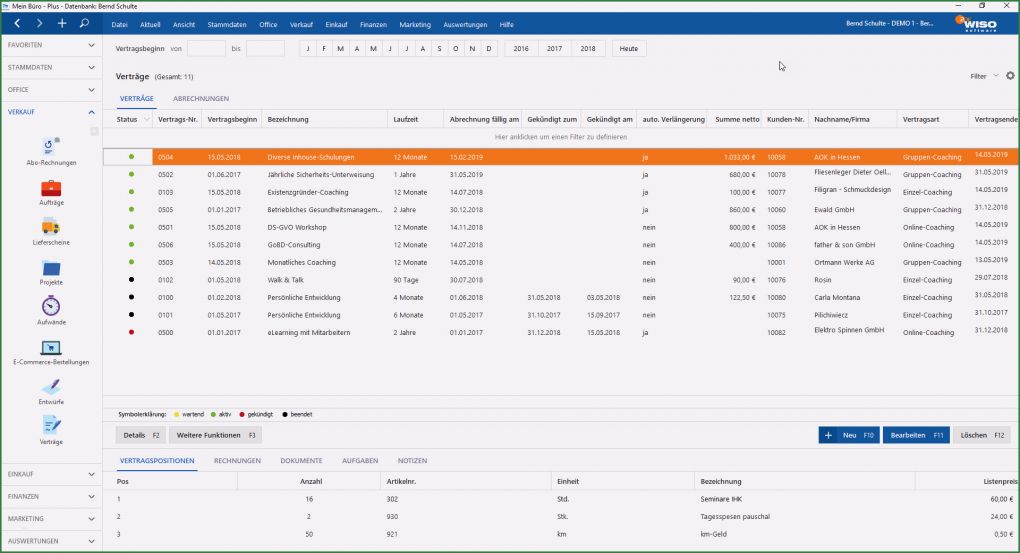Click the Bearbeiten F11 button
Screen dimensions: 1020x553
pos(915,435)
